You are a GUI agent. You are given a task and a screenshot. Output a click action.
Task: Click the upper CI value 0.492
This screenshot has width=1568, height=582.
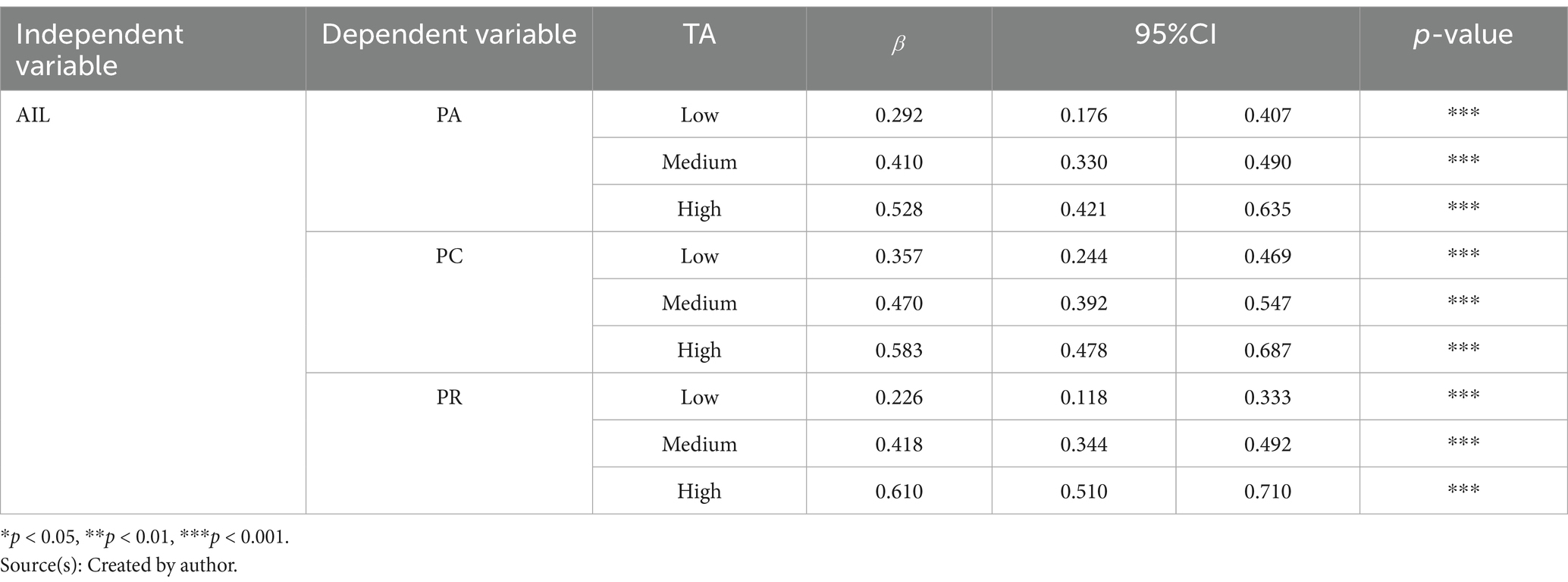click(1267, 445)
